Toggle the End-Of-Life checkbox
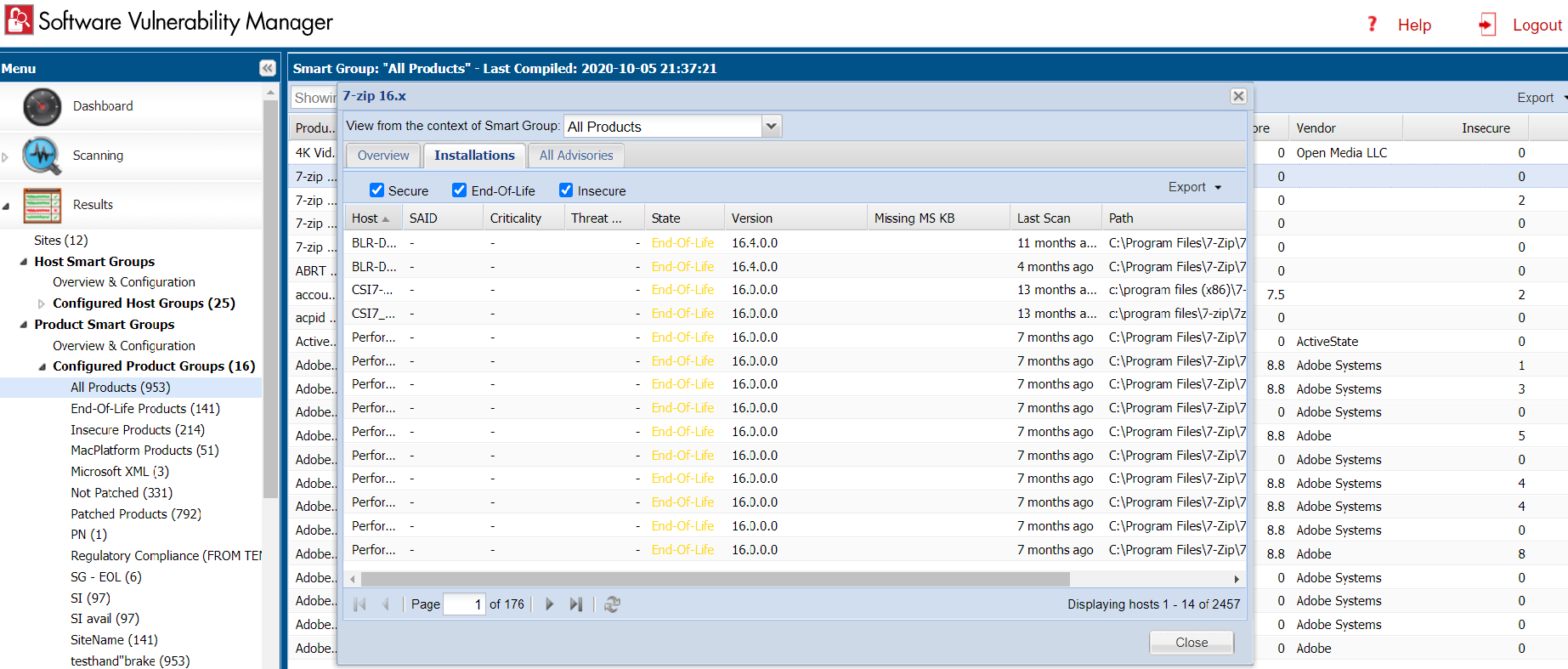Viewport: 1568px width, 669px height. [x=460, y=190]
